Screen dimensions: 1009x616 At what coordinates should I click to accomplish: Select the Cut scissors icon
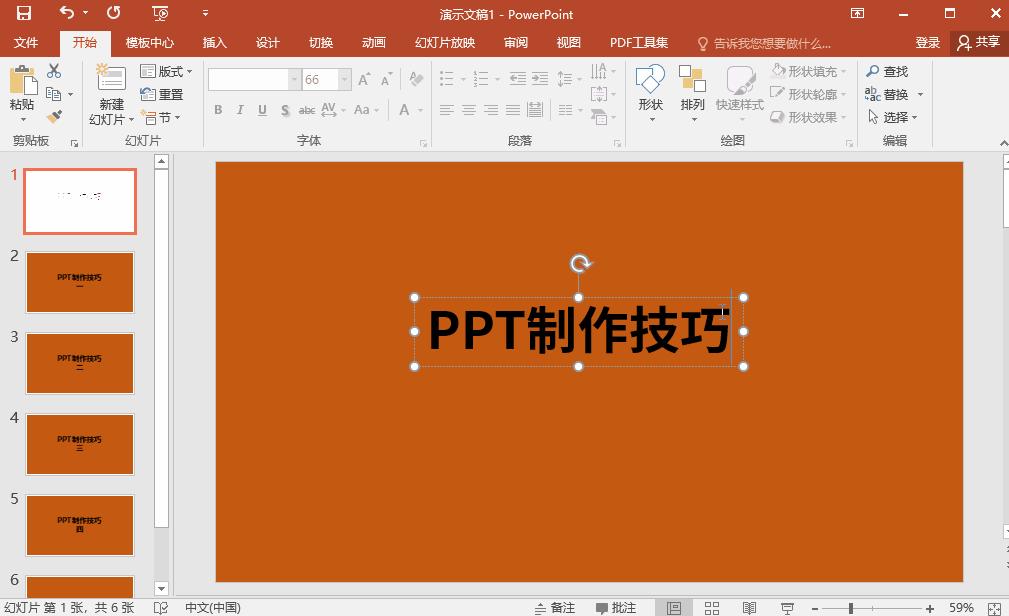point(54,71)
